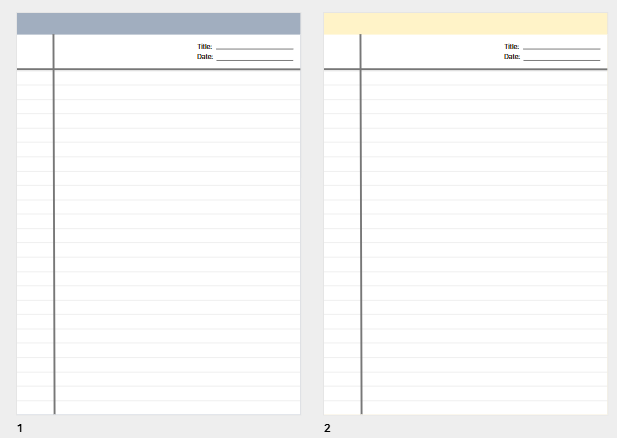Select page 1 thumbnail with blue header
This screenshot has height=438, width=617.
[159, 214]
